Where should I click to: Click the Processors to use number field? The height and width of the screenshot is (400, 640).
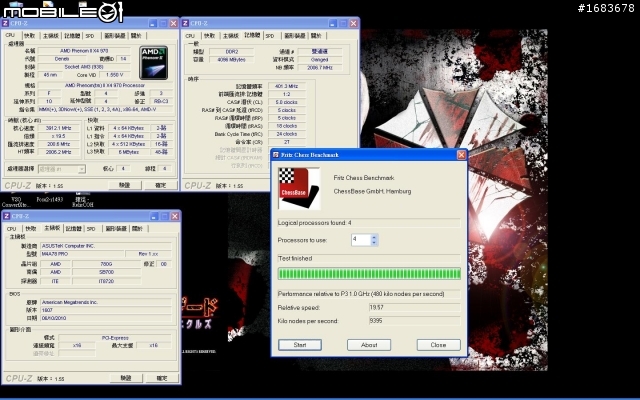361,240
